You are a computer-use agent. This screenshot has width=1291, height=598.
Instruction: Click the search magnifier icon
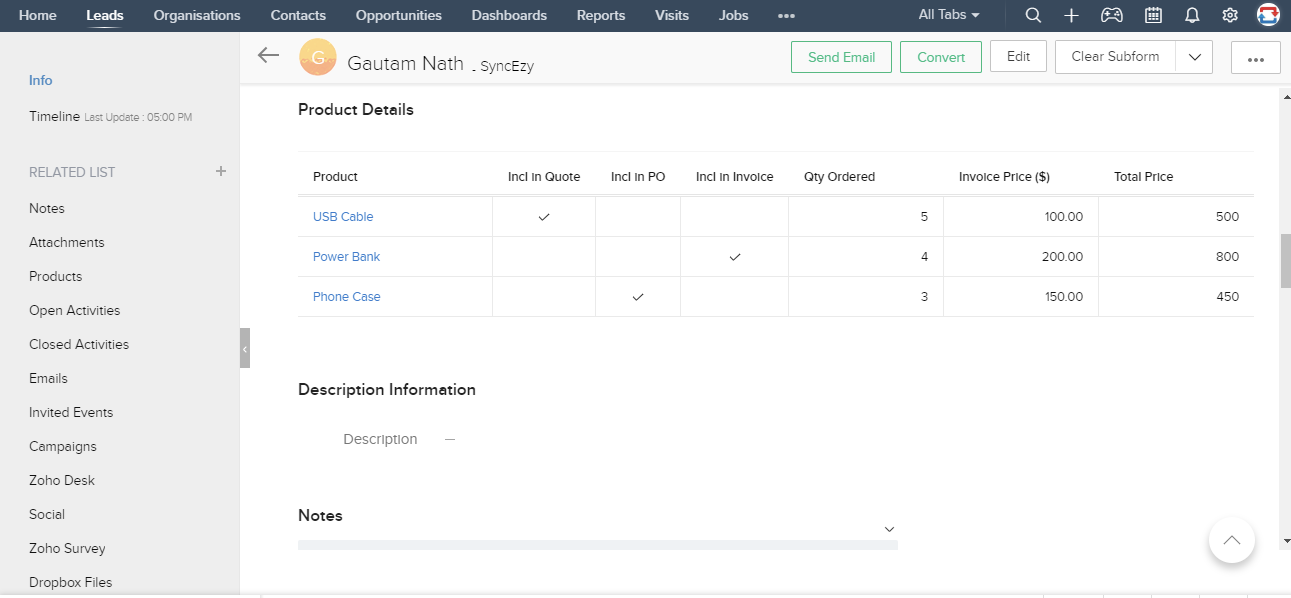[x=1033, y=15]
